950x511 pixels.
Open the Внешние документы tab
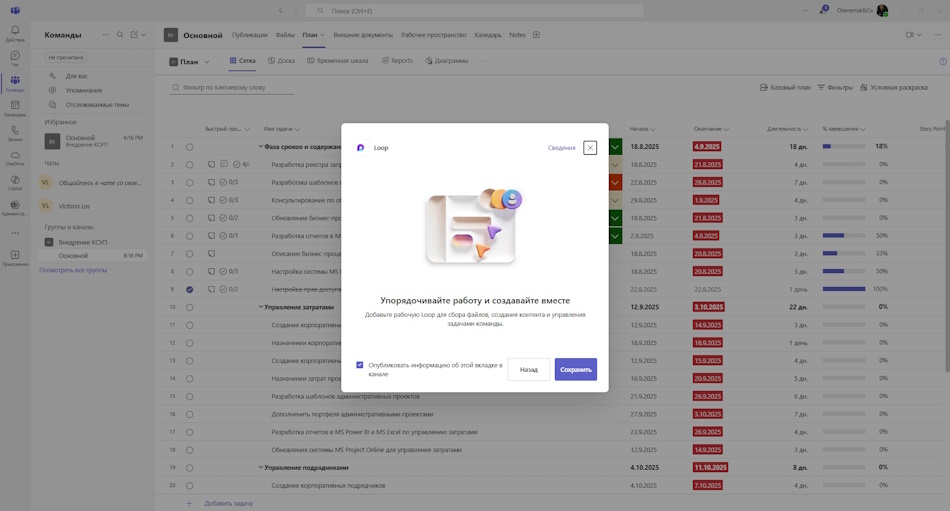(363, 35)
